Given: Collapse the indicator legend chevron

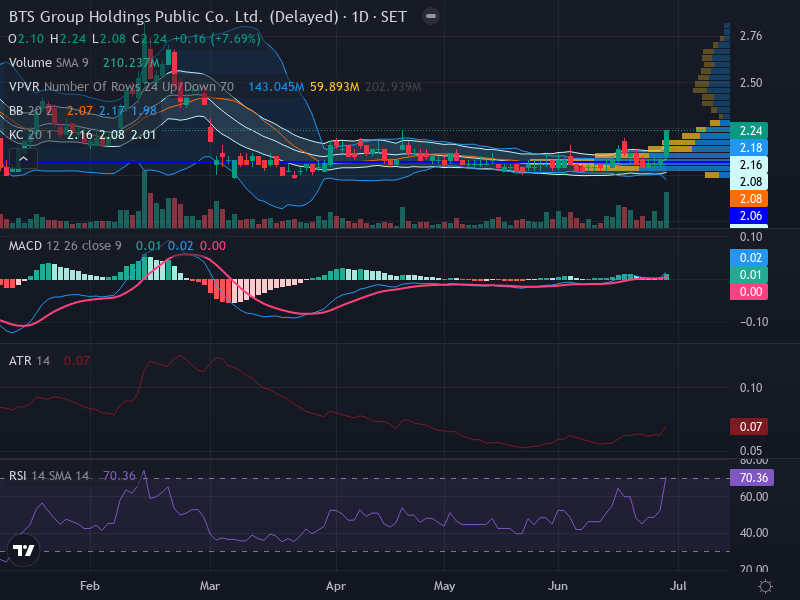Looking at the screenshot, I should (23, 160).
